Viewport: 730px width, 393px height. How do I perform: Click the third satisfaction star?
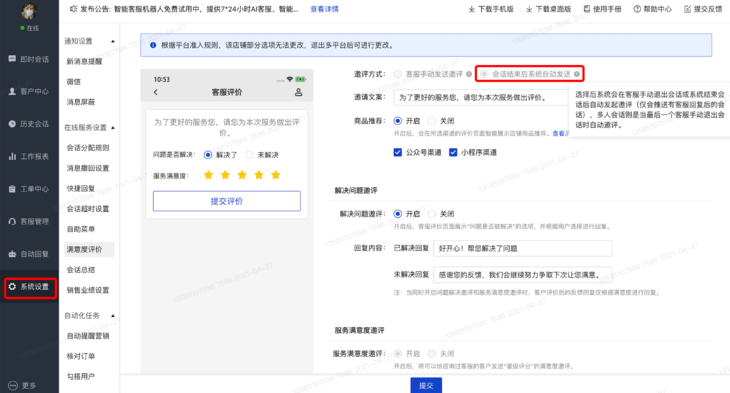pyautogui.click(x=242, y=175)
